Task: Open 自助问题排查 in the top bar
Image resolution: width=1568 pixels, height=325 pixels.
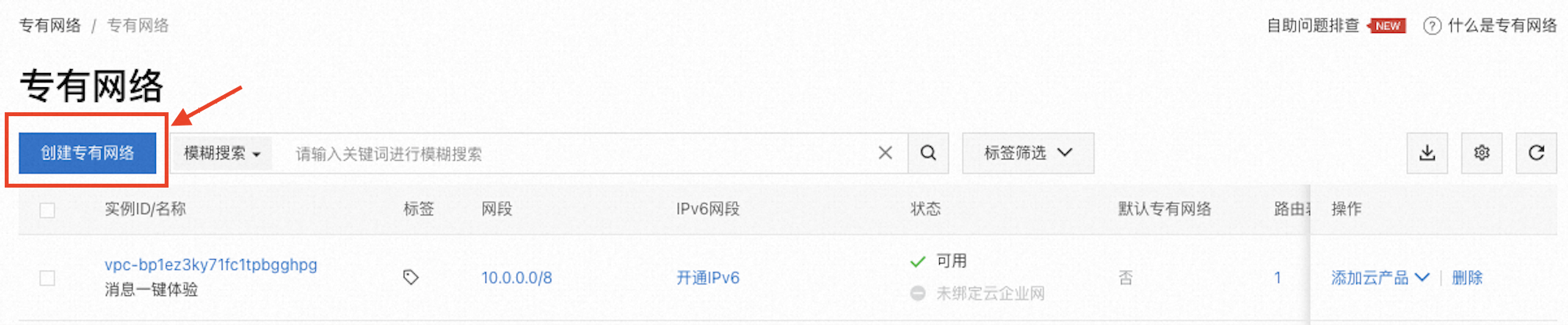Action: tap(1313, 26)
